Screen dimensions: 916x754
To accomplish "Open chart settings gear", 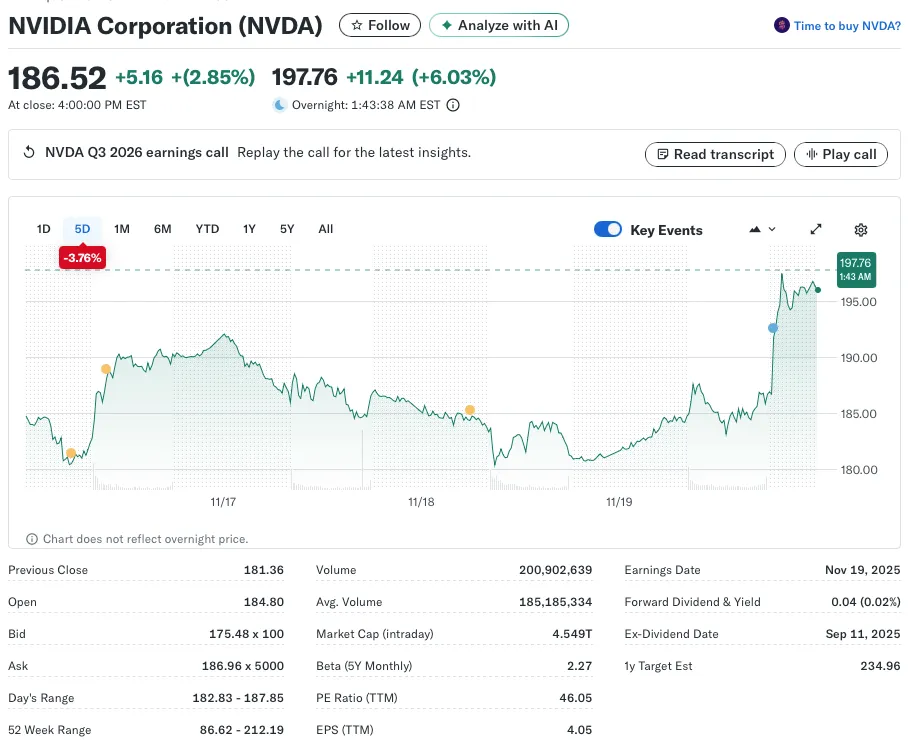I will (x=861, y=229).
